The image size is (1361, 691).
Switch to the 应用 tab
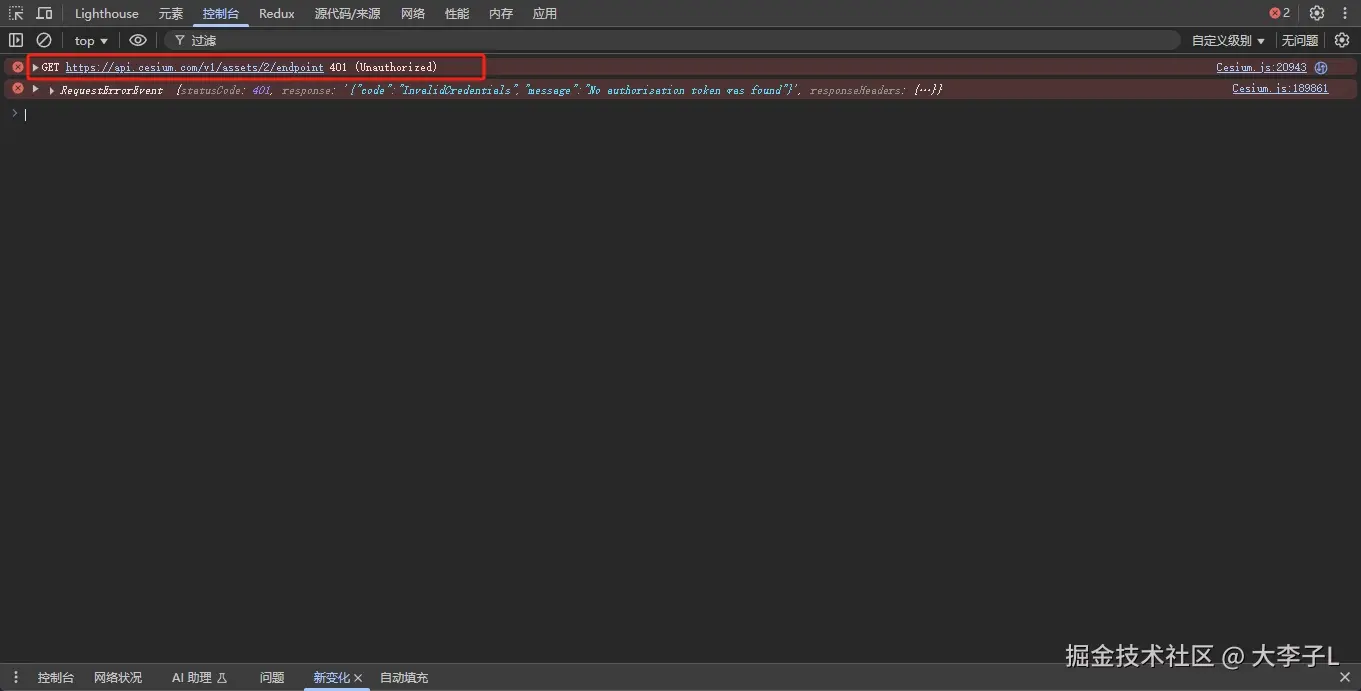[x=545, y=14]
